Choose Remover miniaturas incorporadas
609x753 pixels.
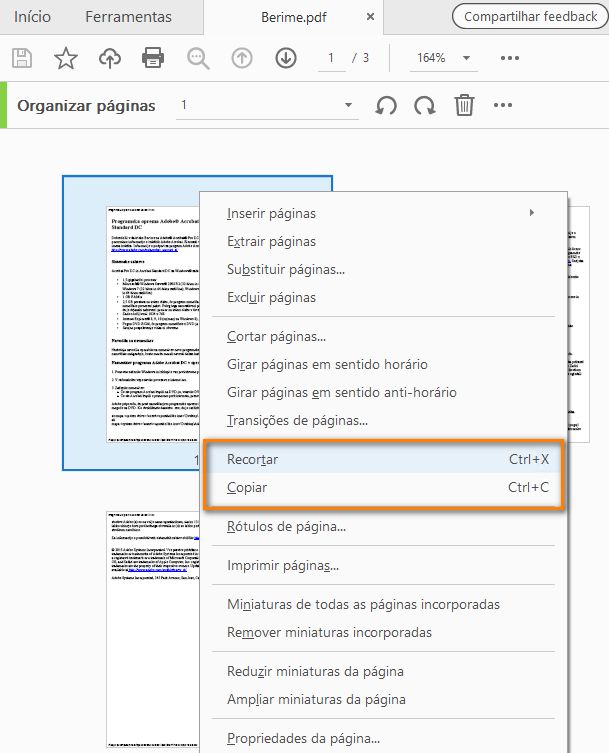[383, 632]
